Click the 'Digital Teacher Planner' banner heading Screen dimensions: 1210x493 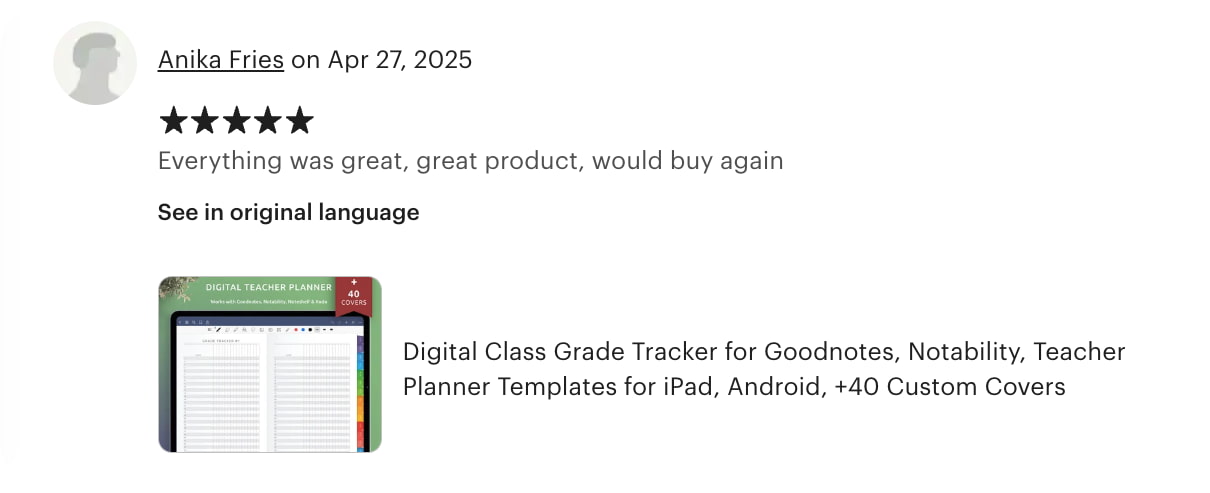pyautogui.click(x=268, y=288)
